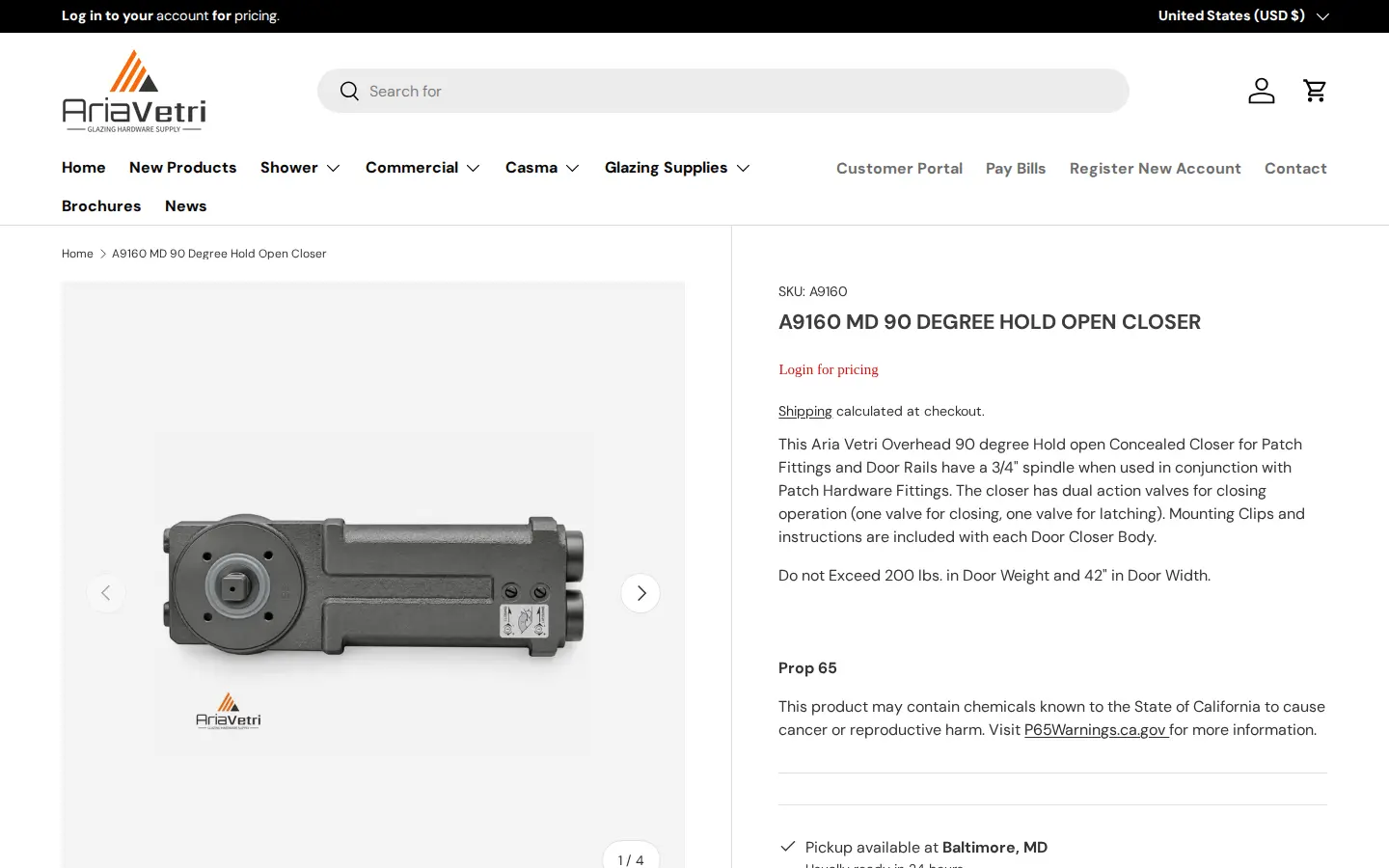Open the Shipping policy link
Viewport: 1389px width, 868px height.
805,411
